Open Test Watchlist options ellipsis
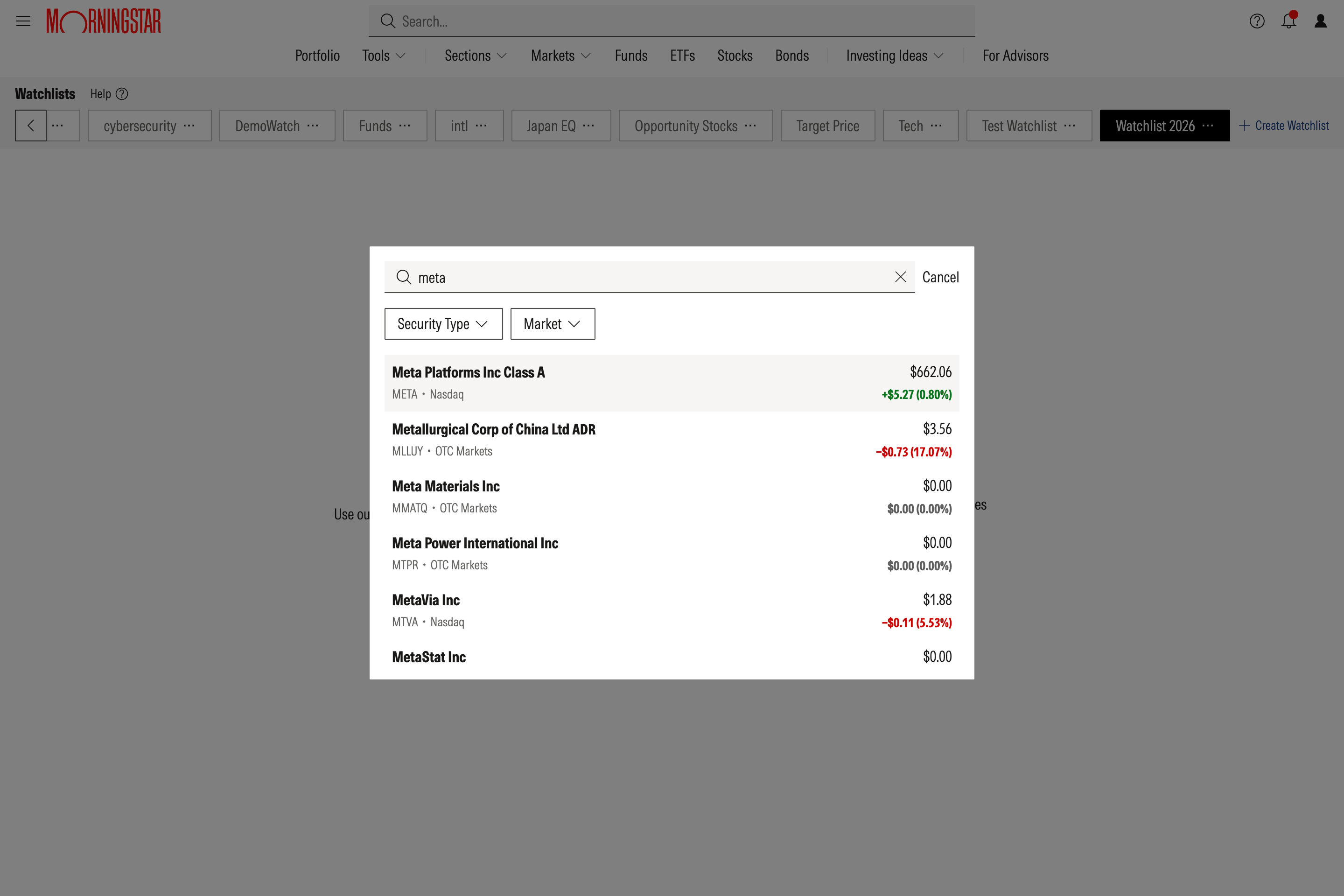 (x=1070, y=126)
